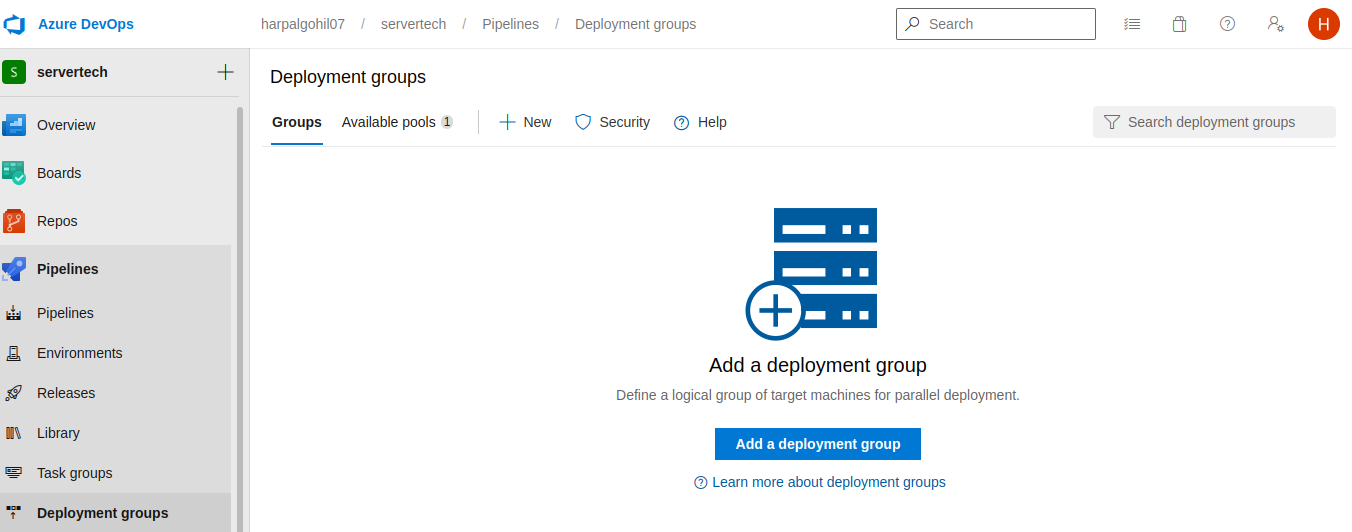Screen dimensions: 1352x532
Task: Click Deployment groups breadcrumb
Action: (636, 24)
